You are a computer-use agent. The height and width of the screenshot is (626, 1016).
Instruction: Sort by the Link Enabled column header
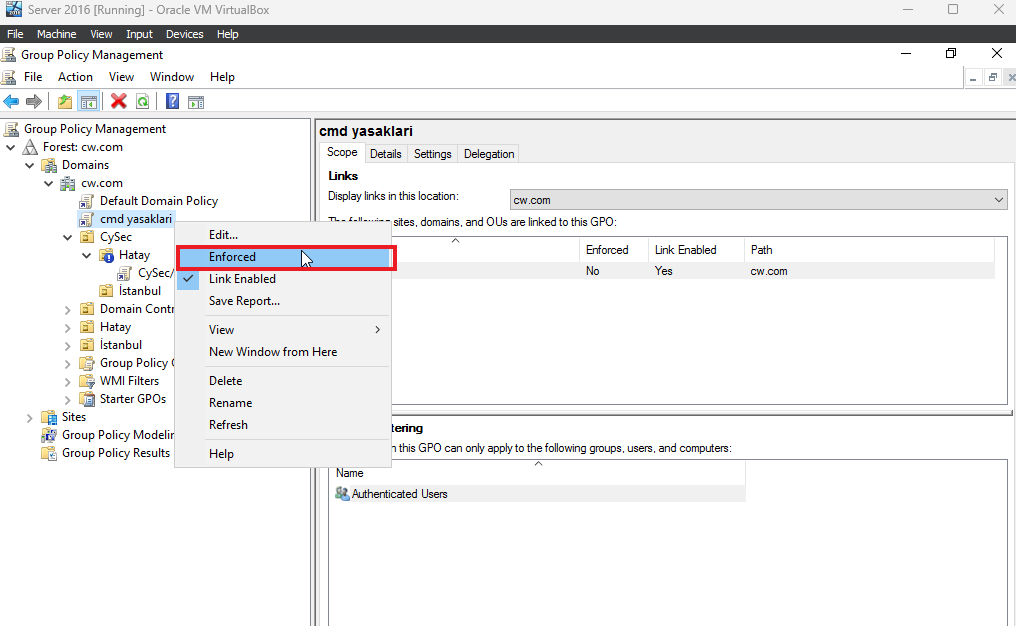click(x=696, y=250)
